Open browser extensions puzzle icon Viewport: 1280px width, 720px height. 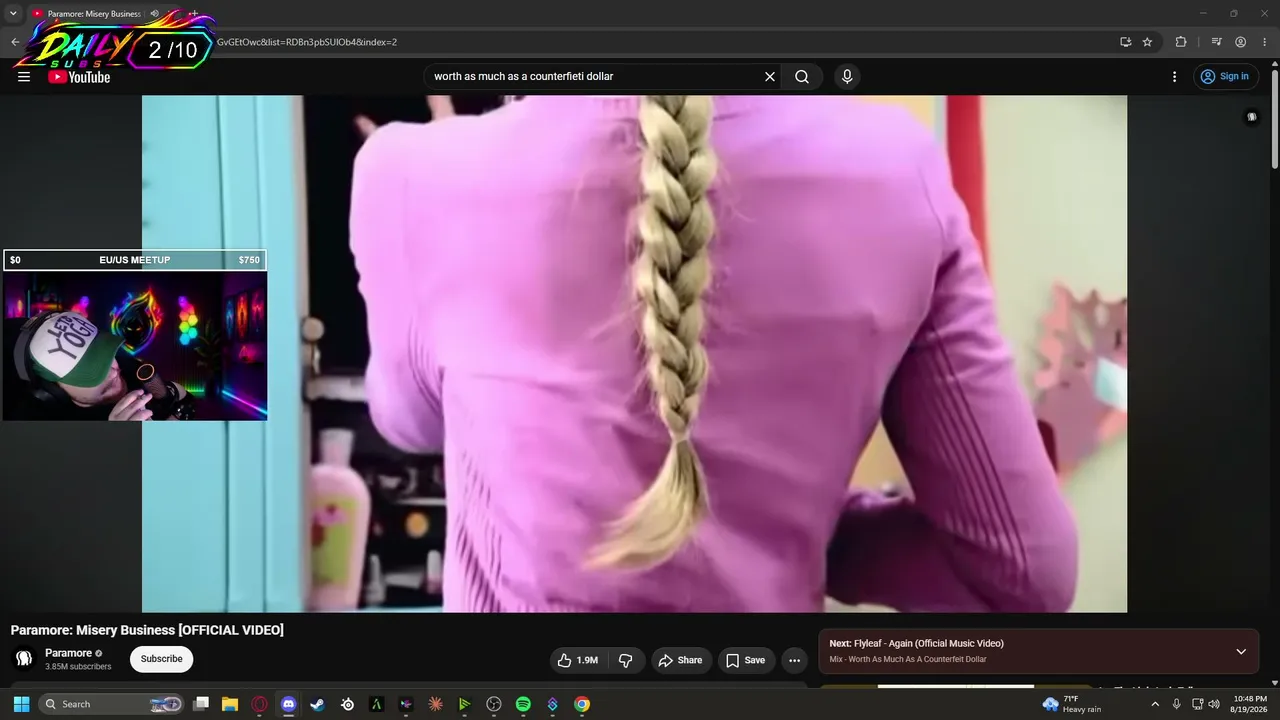tap(1181, 42)
